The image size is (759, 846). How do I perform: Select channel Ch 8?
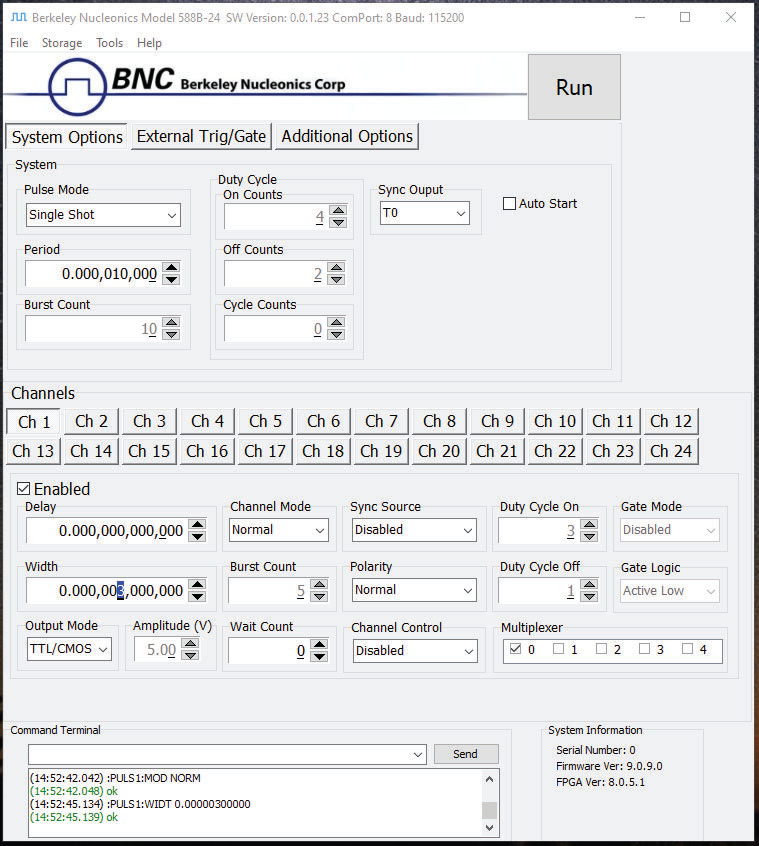click(439, 421)
